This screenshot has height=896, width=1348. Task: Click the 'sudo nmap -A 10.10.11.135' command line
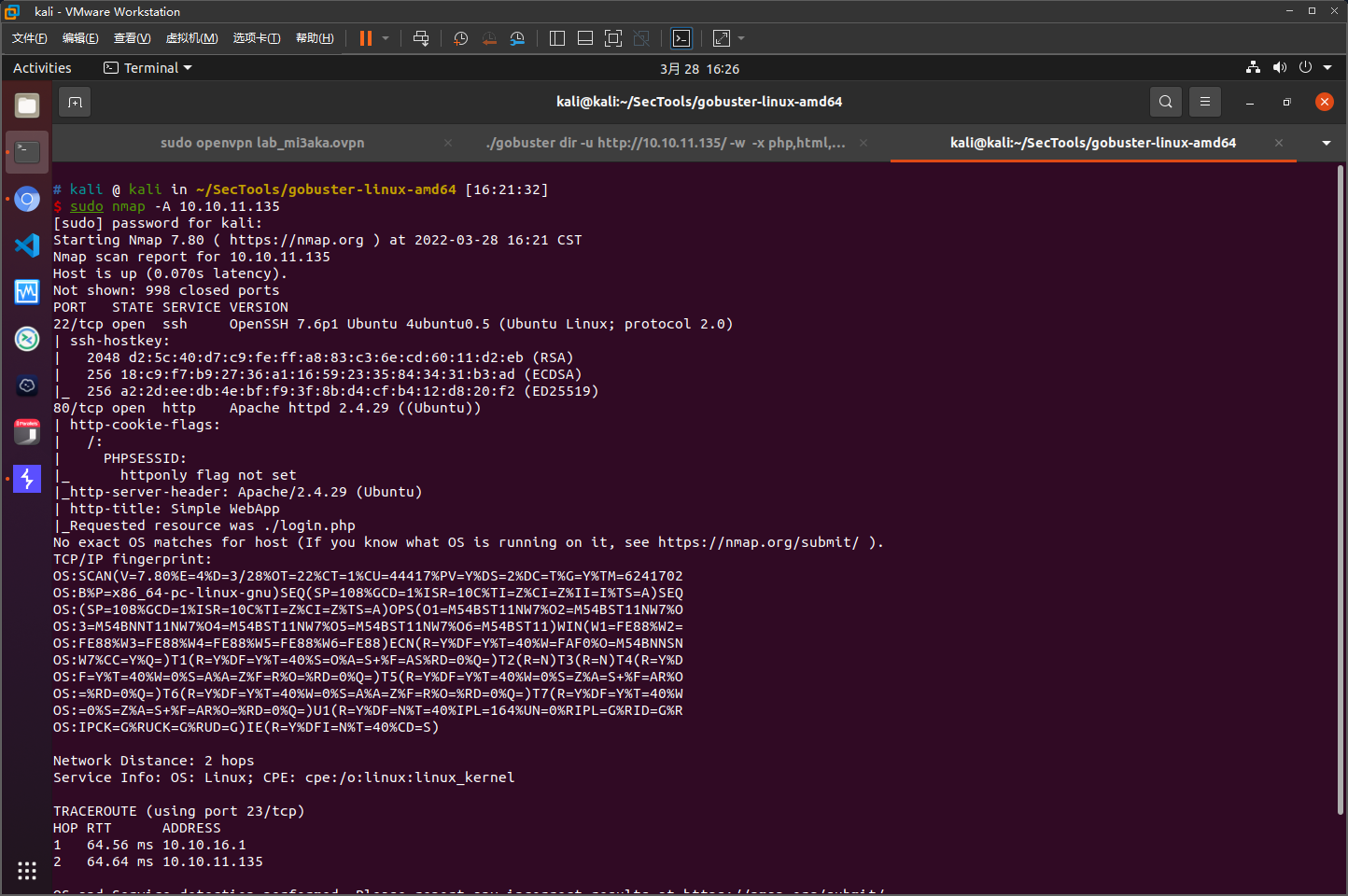tap(175, 206)
